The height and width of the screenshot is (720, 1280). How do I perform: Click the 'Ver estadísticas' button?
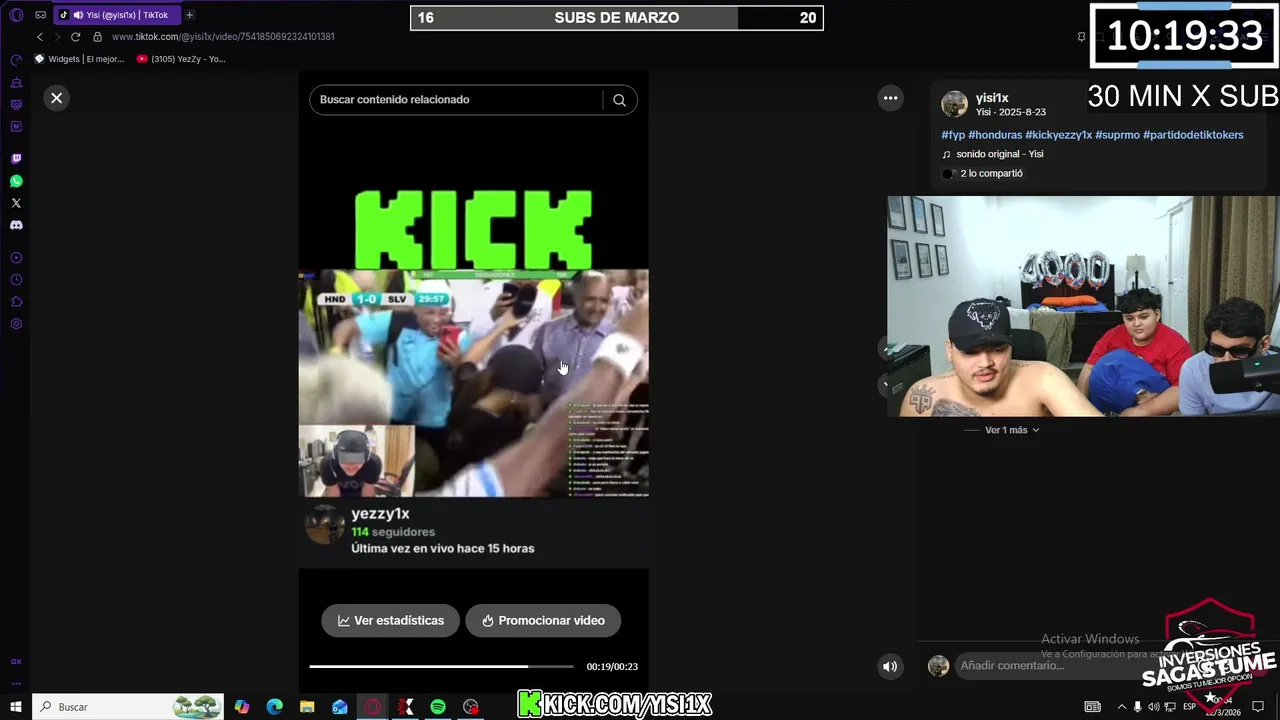(390, 620)
